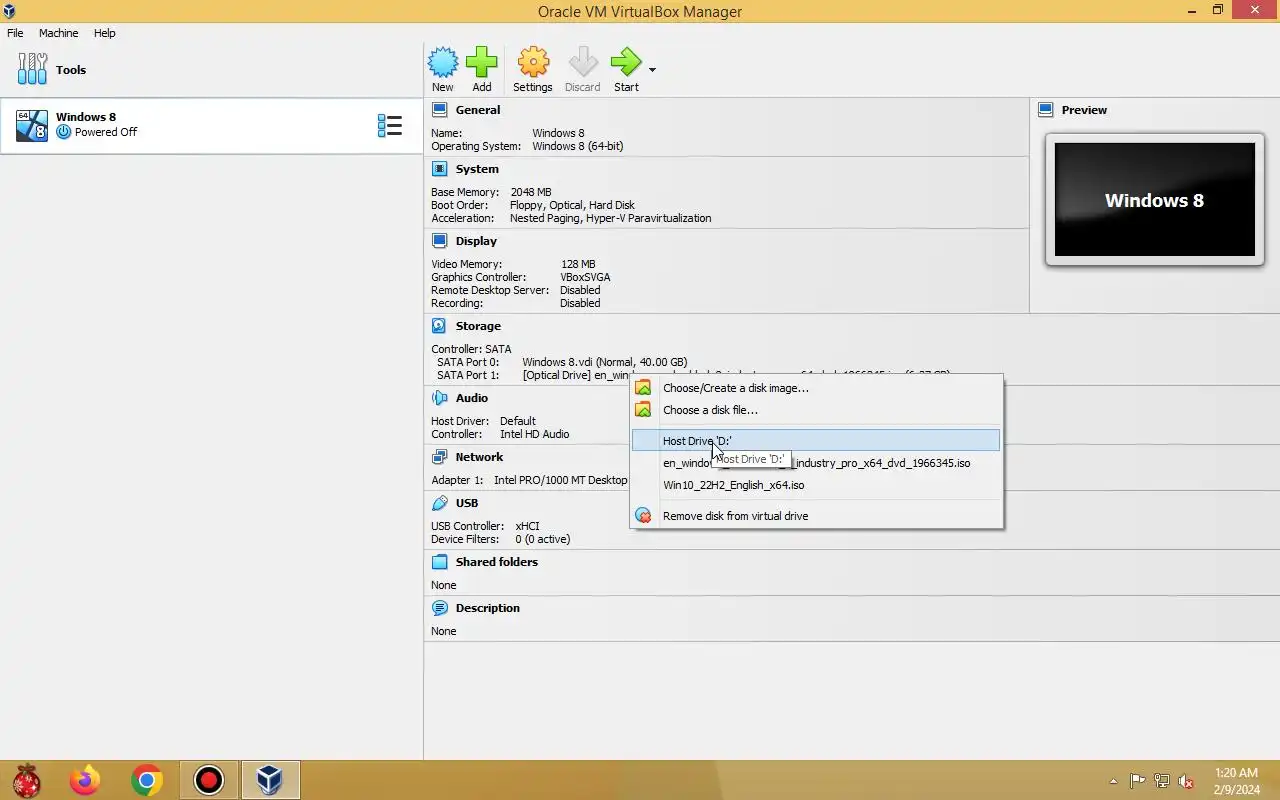This screenshot has width=1280, height=800.
Task: Click the System section chip icon
Action: tap(439, 169)
